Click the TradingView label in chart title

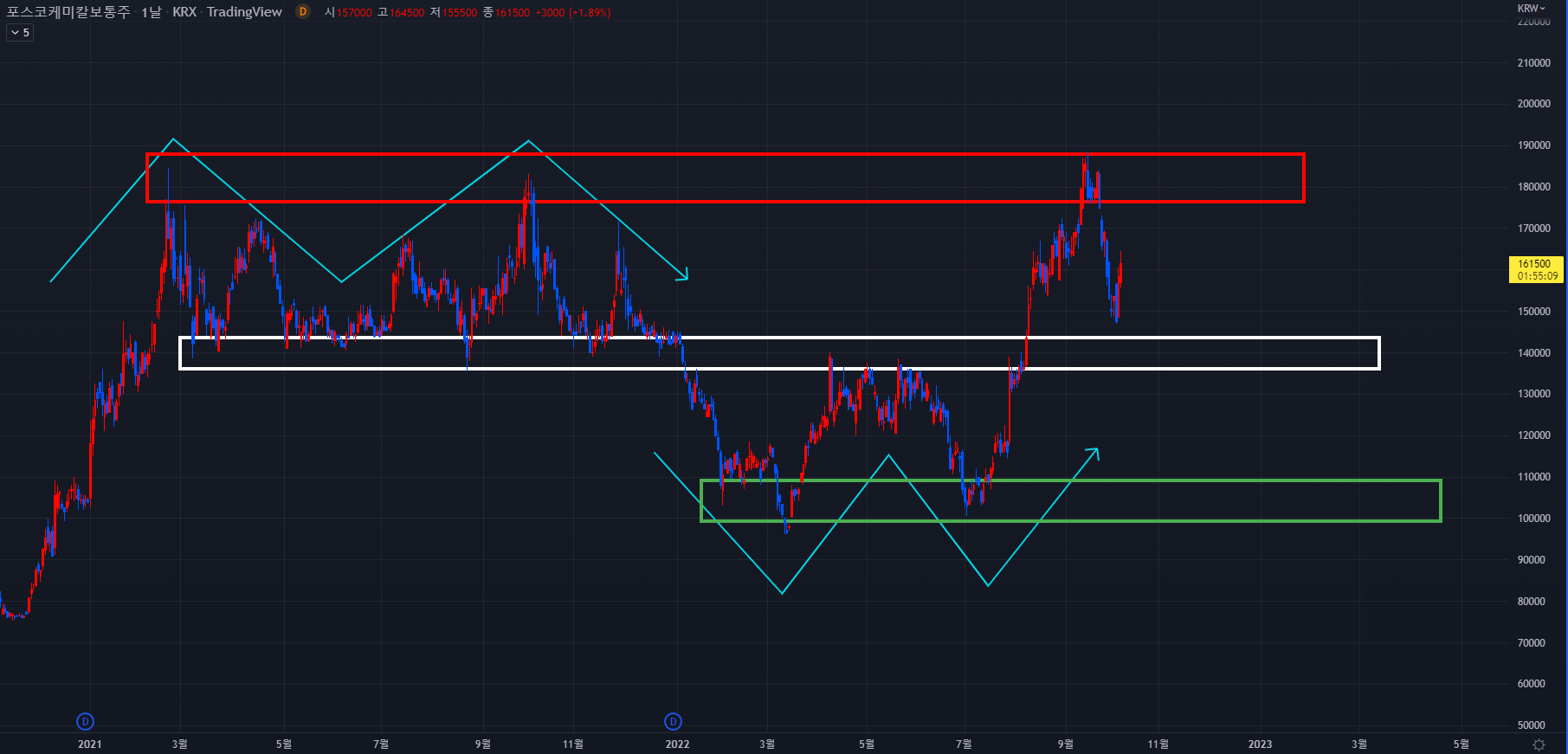point(244,12)
